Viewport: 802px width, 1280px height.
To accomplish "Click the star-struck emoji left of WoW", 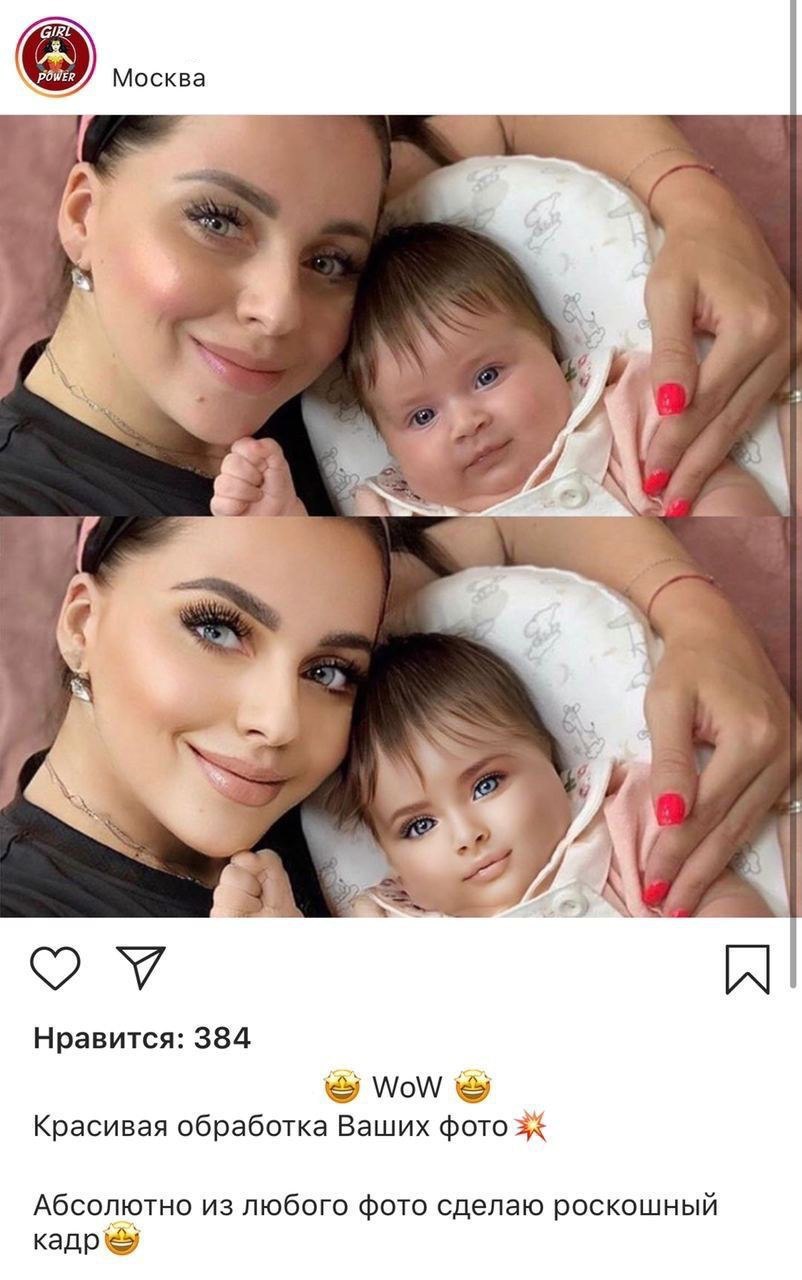I will tap(342, 1086).
